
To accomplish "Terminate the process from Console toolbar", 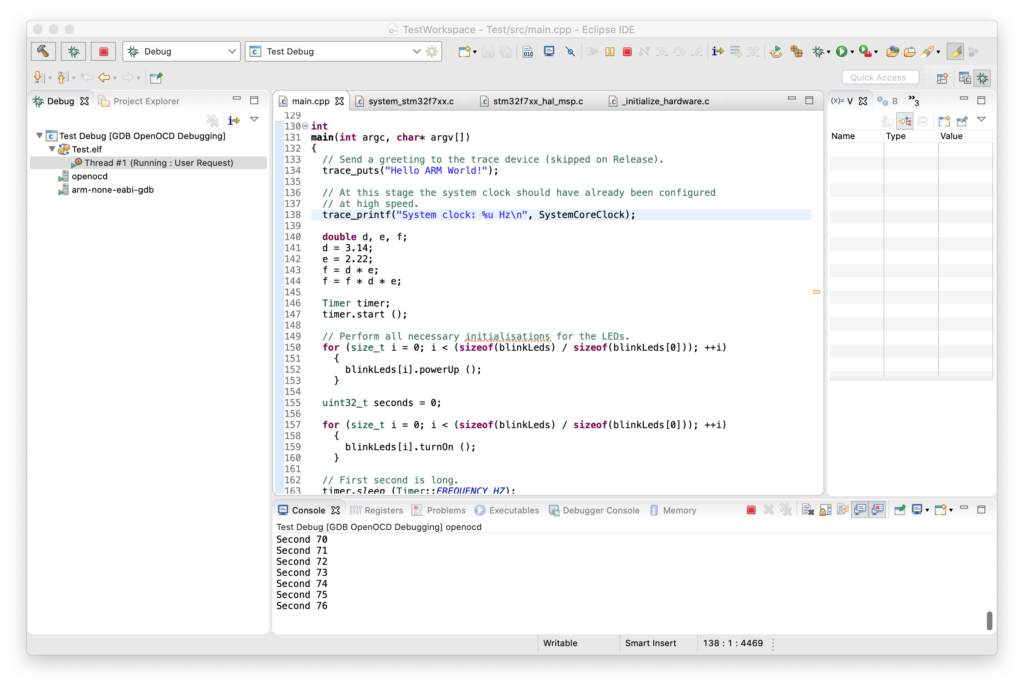I will coord(751,510).
